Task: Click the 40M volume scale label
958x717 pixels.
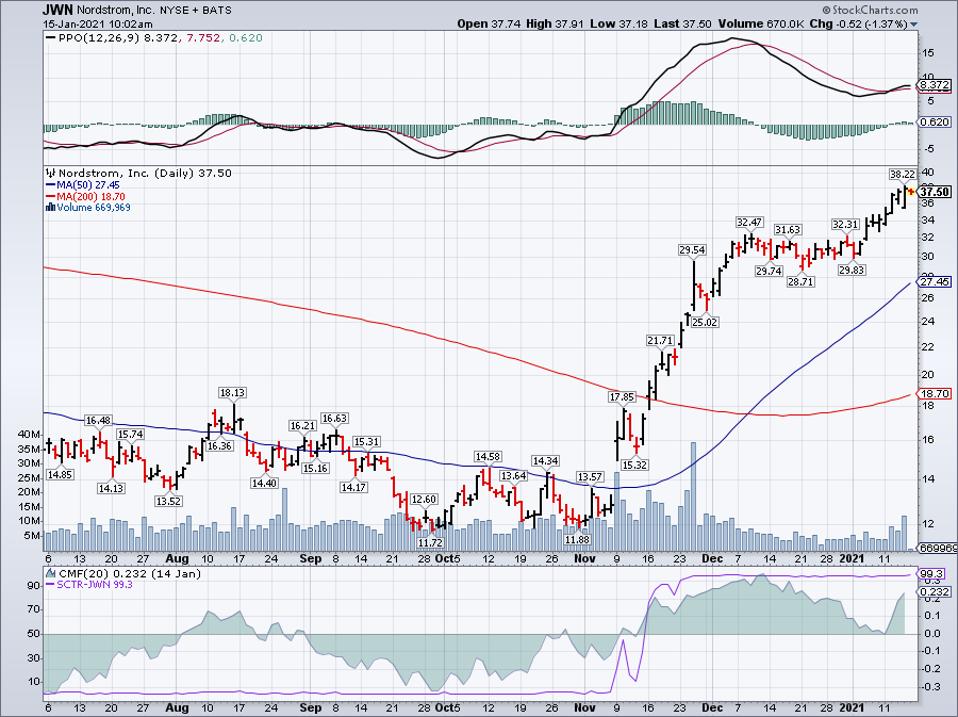Action: pyautogui.click(x=30, y=434)
